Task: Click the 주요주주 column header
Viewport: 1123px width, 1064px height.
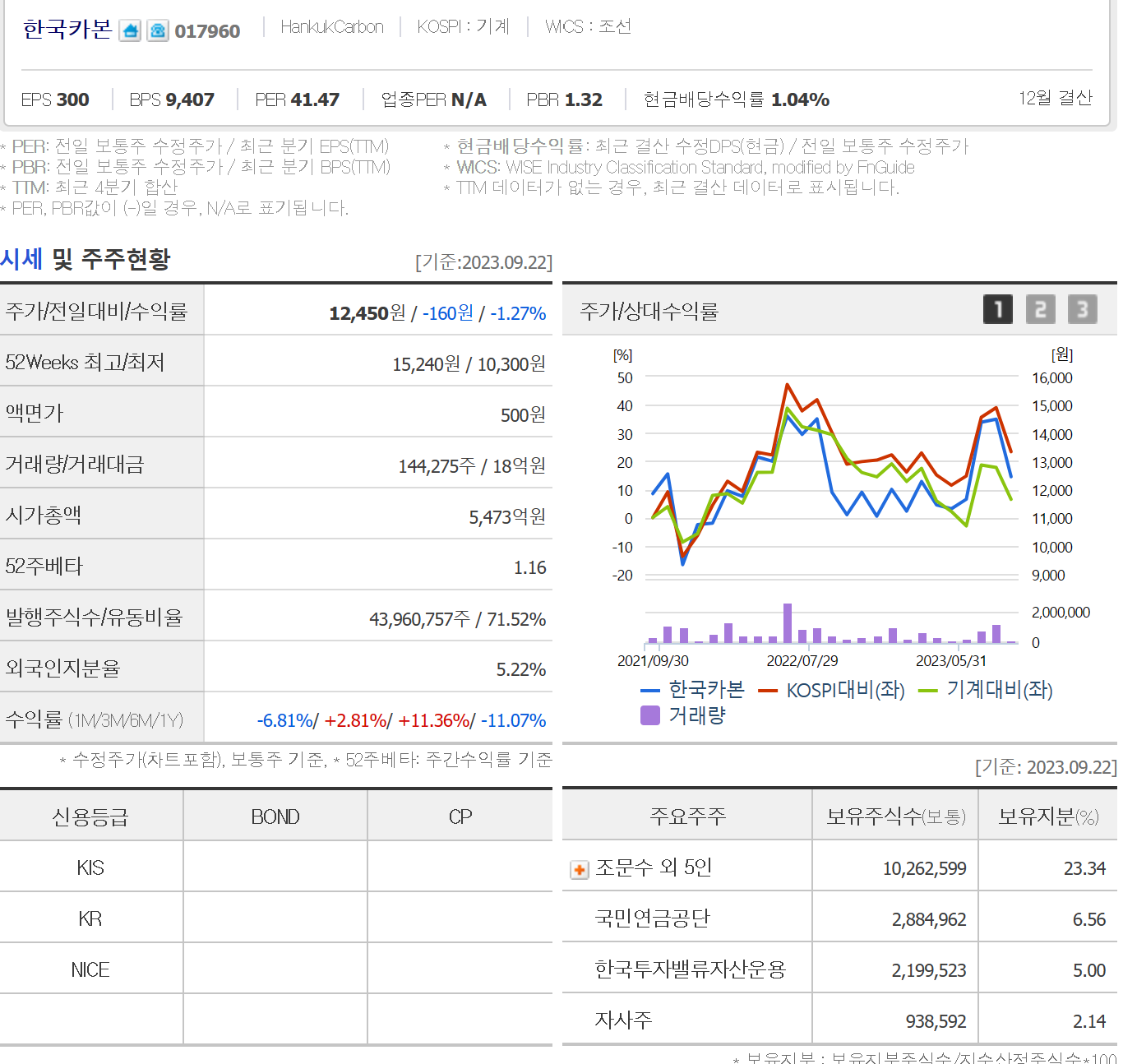Action: tap(687, 816)
